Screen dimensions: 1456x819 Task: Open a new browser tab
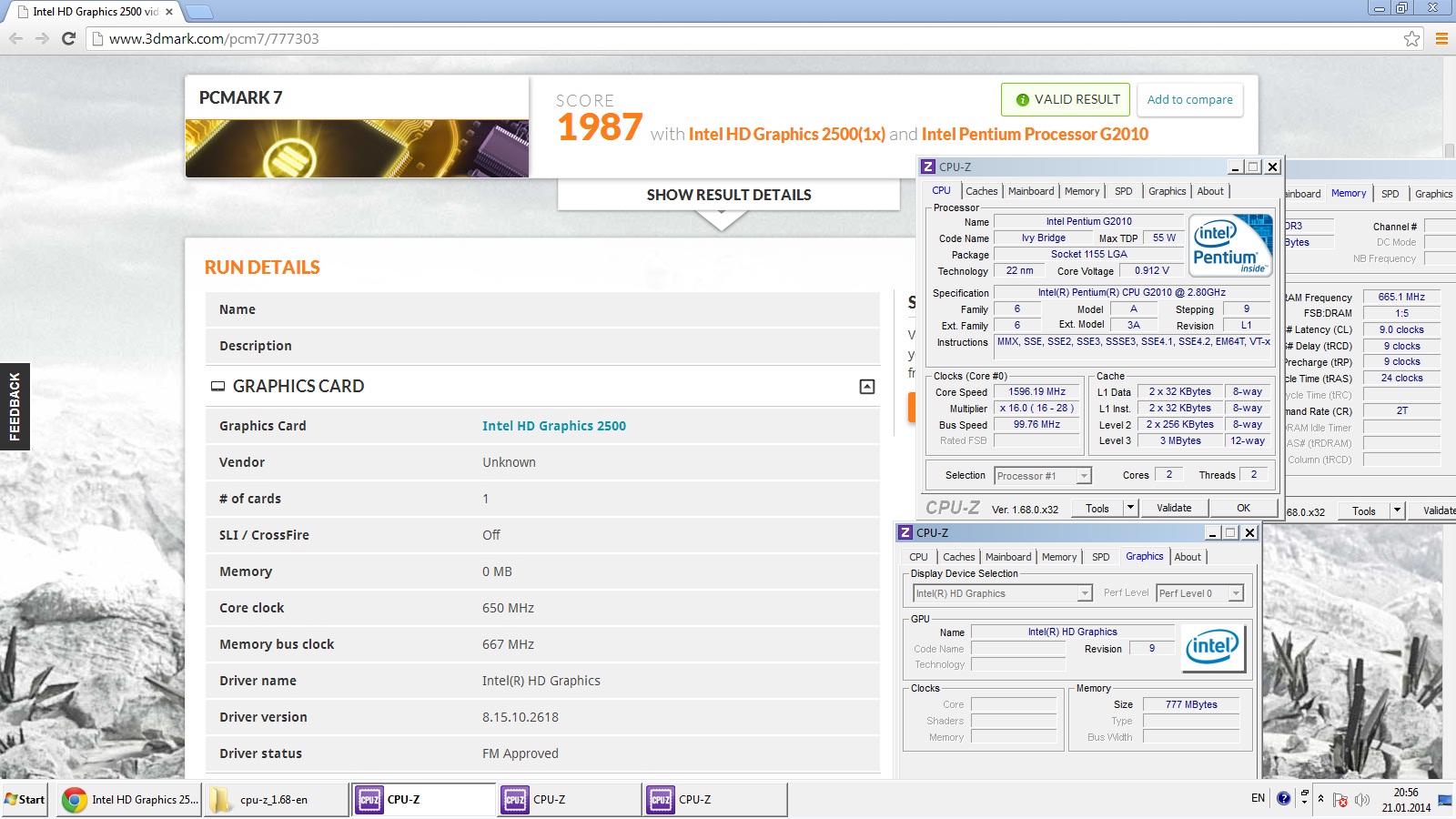click(199, 12)
